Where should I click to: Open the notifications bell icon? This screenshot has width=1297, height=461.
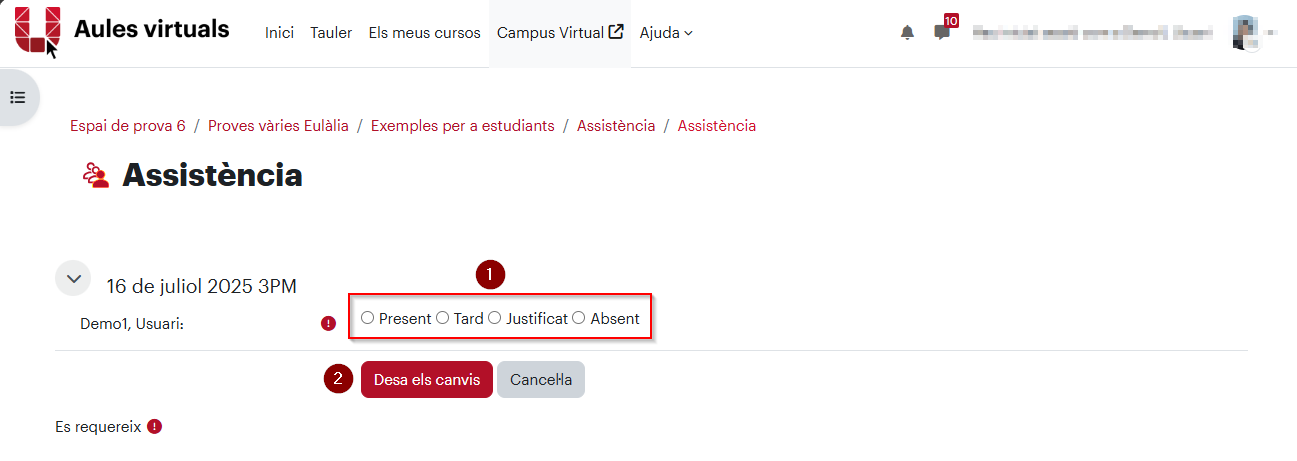907,33
